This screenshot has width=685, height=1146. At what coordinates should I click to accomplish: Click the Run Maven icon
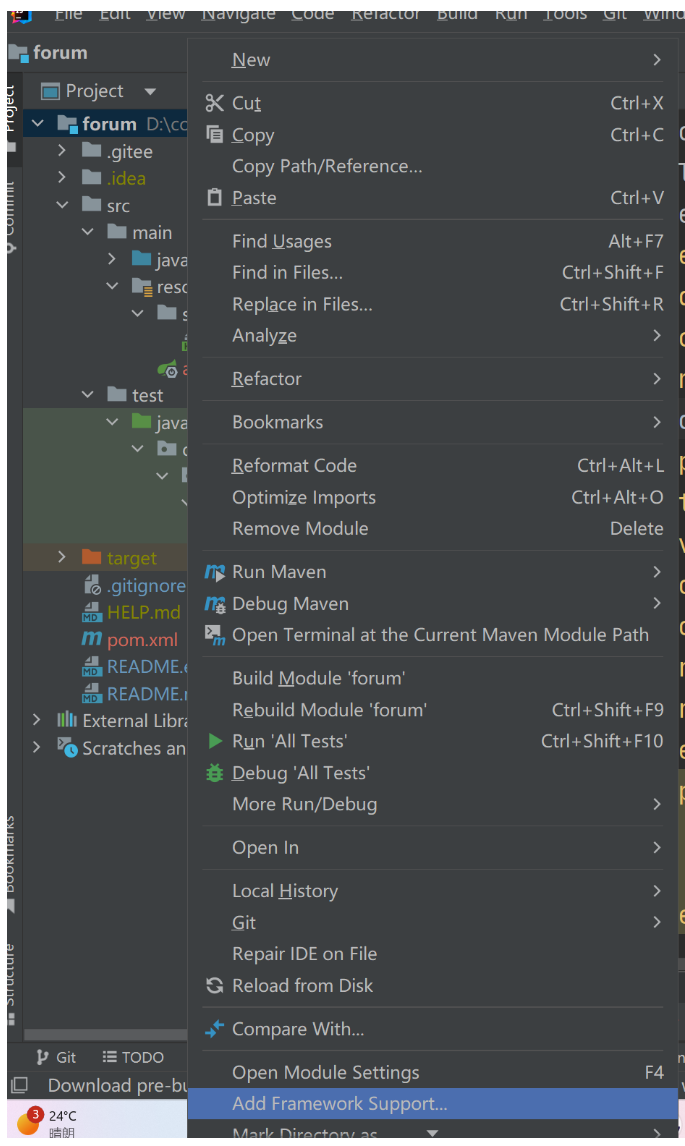coord(215,572)
